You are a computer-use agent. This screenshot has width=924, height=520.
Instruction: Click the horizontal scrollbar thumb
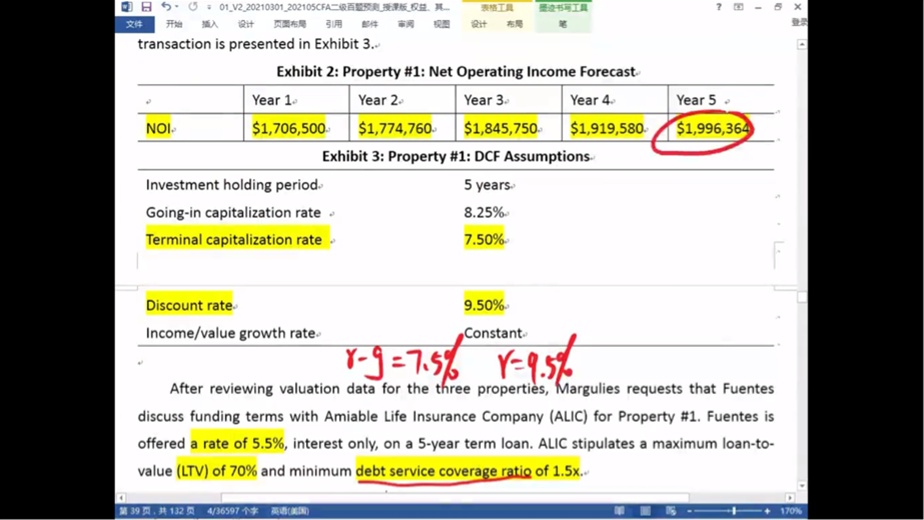[x=454, y=498]
